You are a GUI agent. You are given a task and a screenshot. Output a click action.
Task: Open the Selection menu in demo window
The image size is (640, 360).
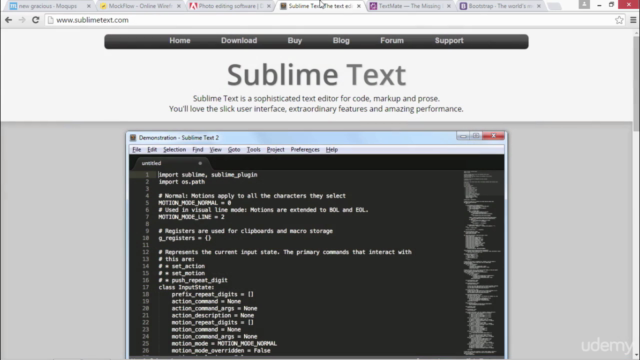174,150
